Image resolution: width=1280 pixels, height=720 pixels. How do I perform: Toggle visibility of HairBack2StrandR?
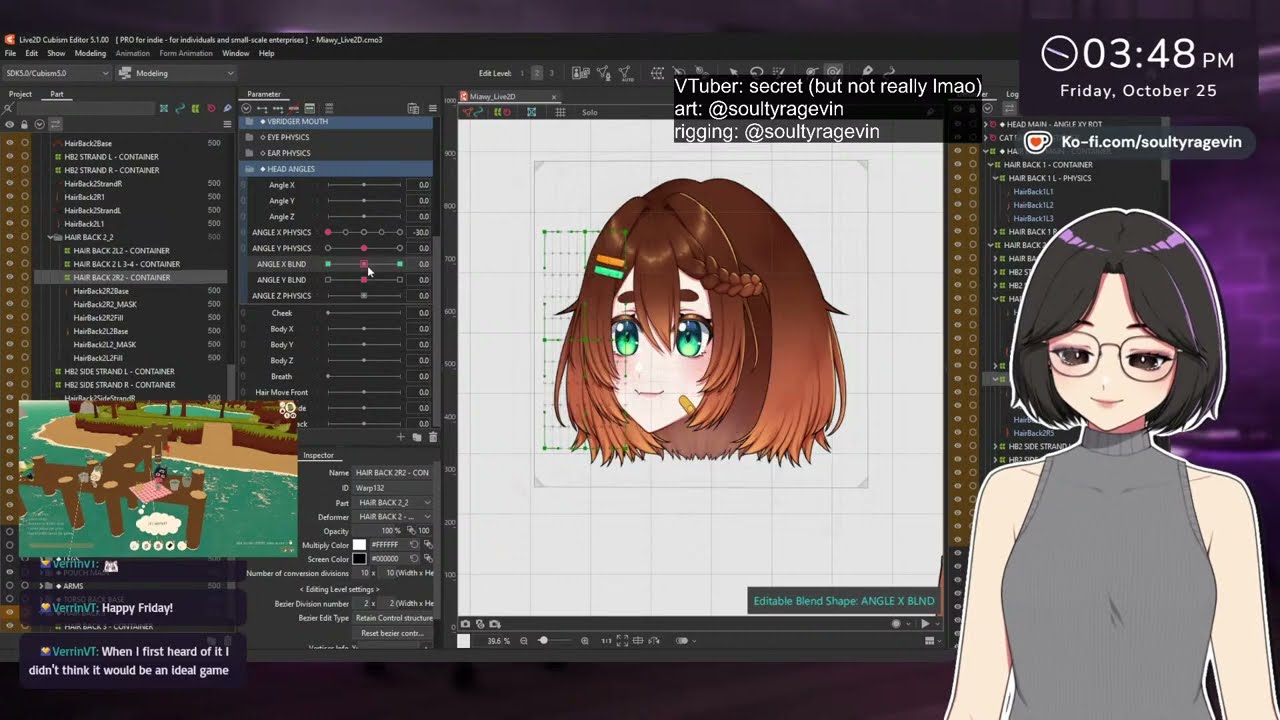[x=10, y=184]
